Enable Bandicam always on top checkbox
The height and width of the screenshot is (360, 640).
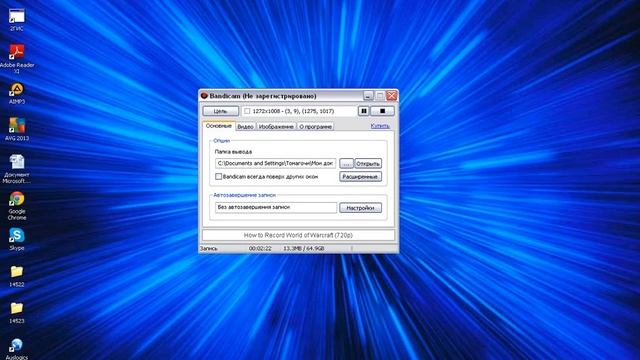pos(218,176)
